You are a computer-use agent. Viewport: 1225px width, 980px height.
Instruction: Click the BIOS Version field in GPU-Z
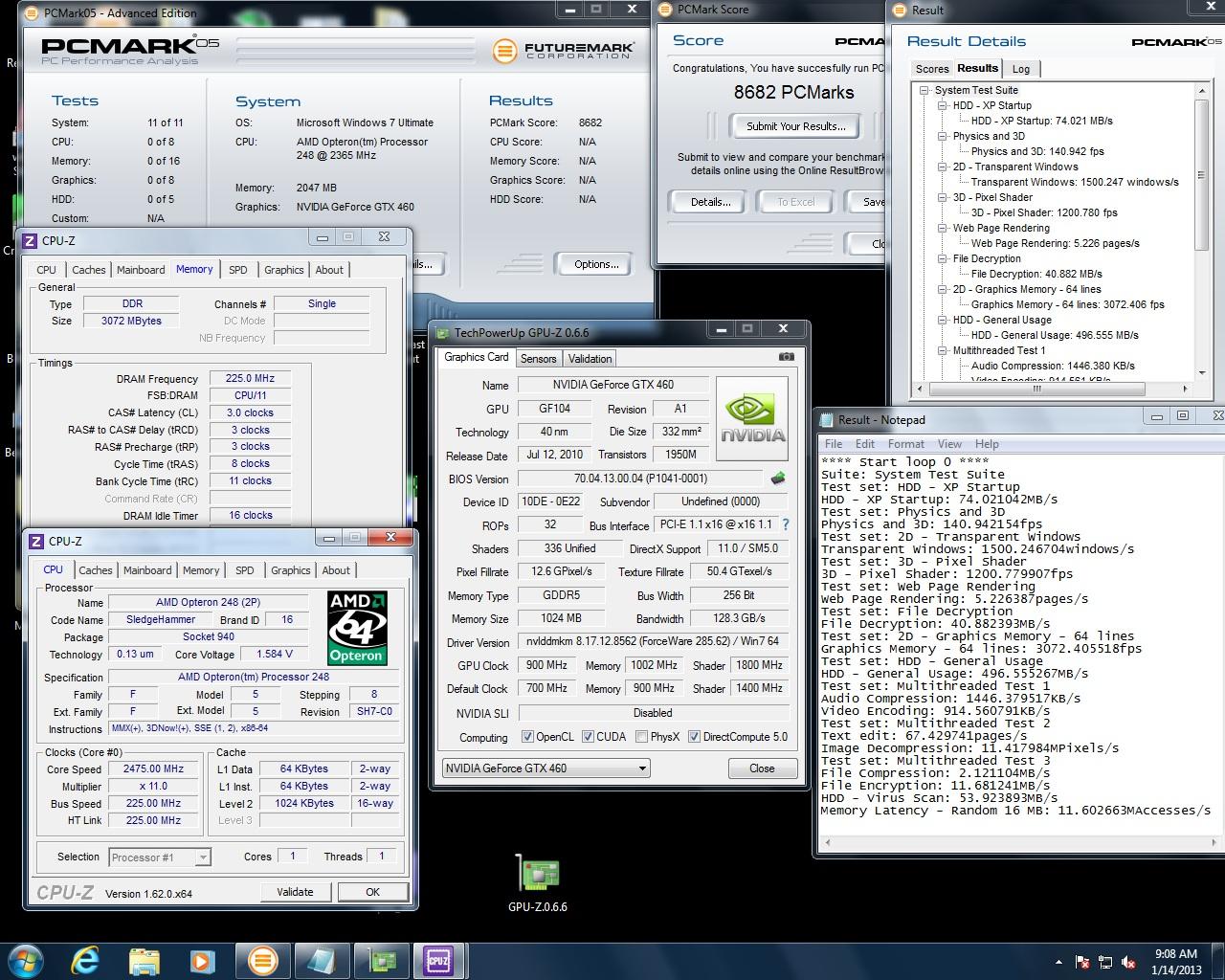coord(641,479)
